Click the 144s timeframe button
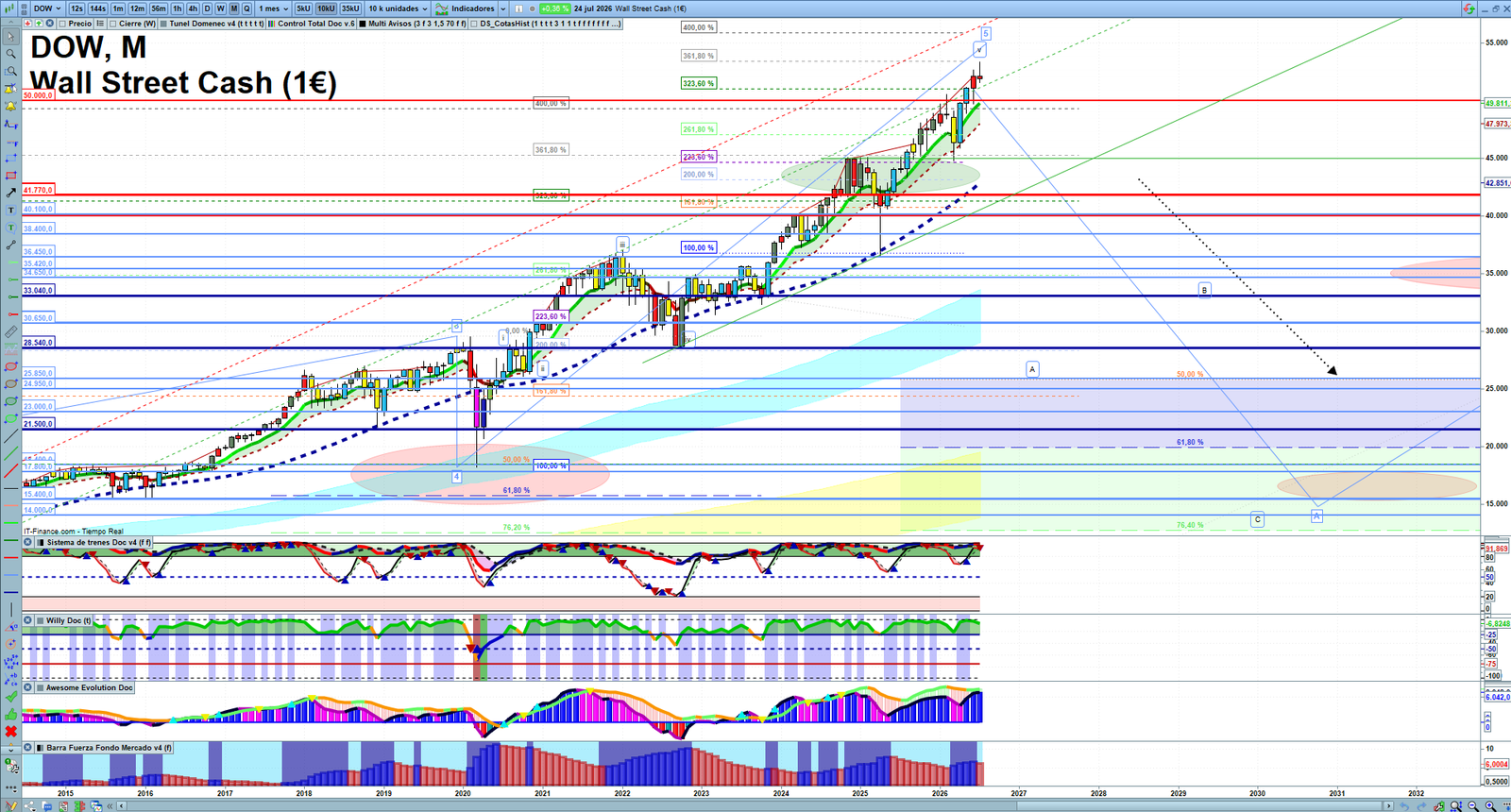Screen dimensions: 1511x812 (97, 8)
